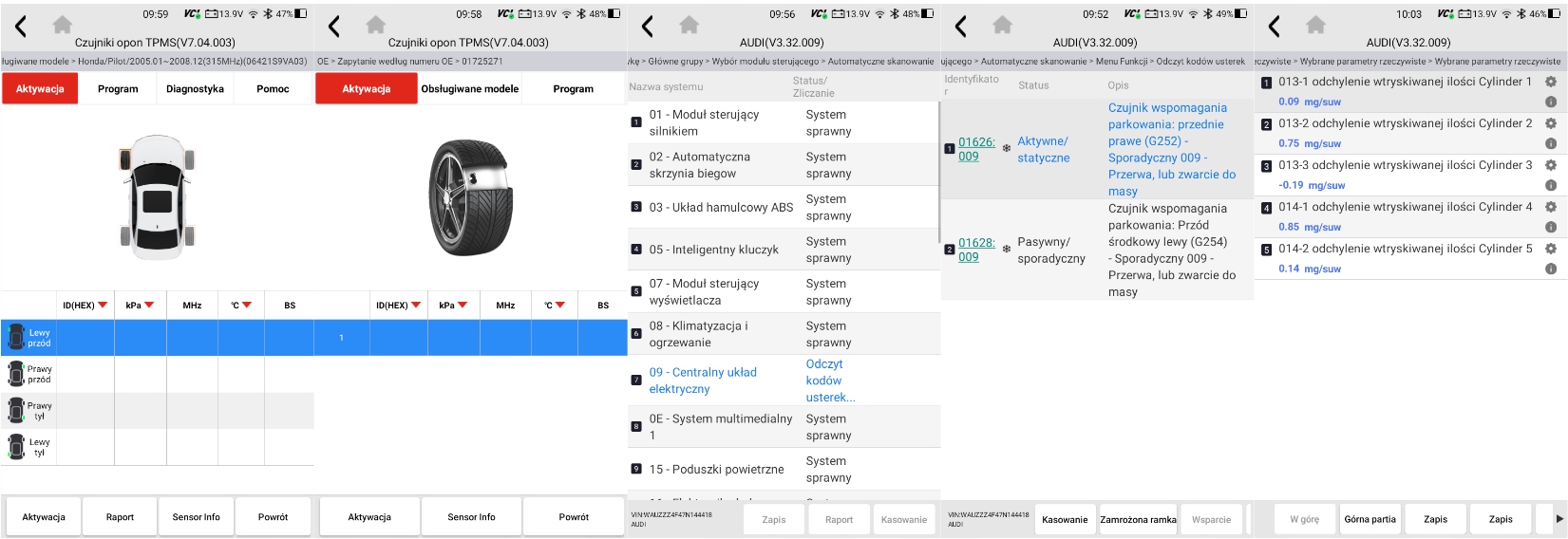Go back from the Honda/Pilot TPMS screen

click(21, 27)
